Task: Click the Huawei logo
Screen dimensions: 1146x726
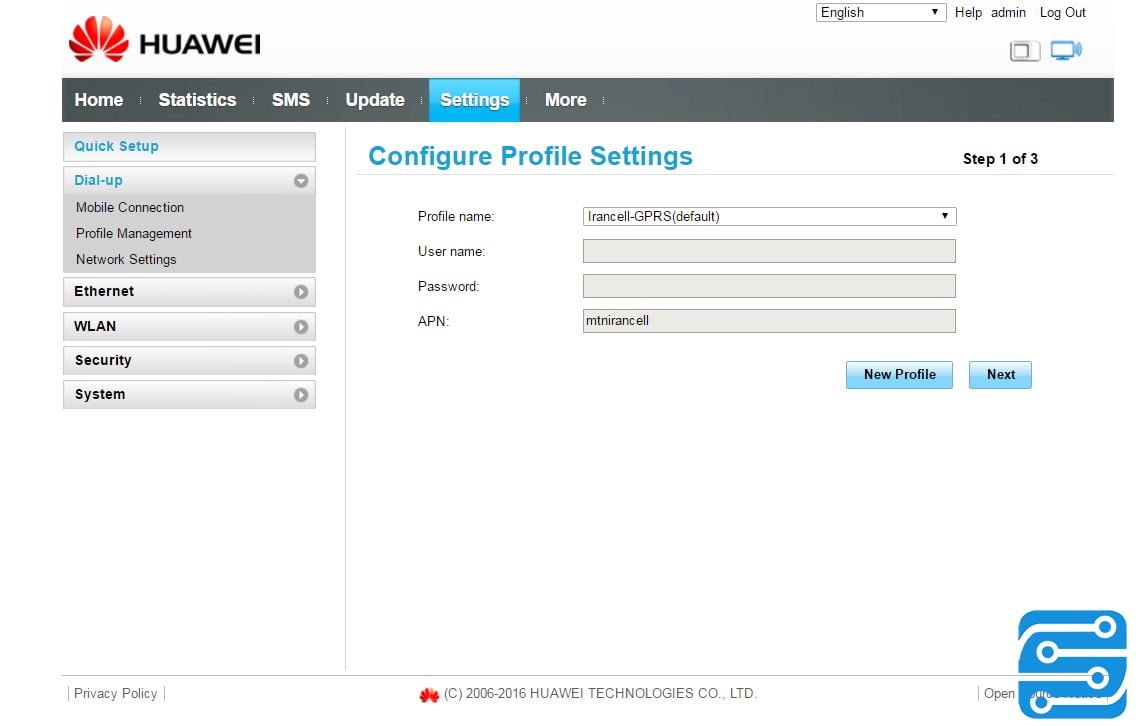Action: (163, 40)
